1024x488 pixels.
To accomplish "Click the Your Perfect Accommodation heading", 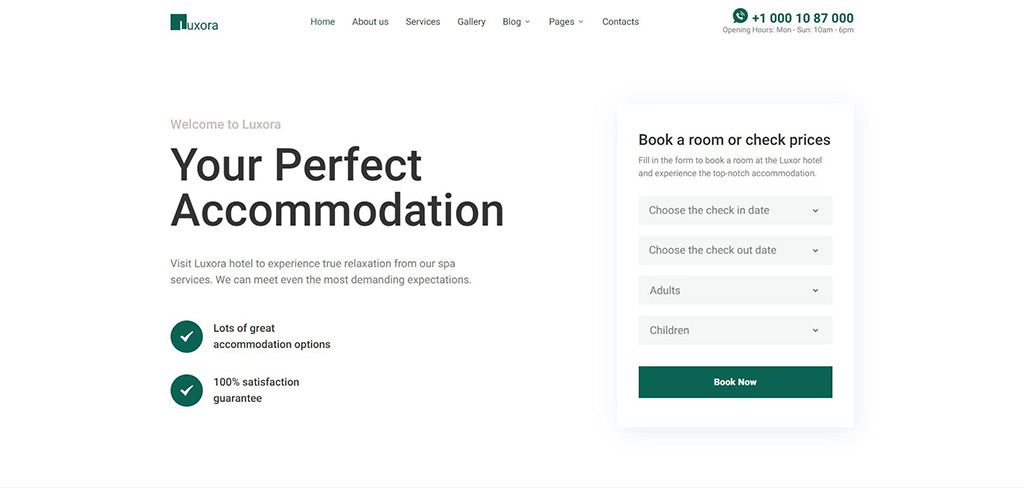I will click(337, 187).
